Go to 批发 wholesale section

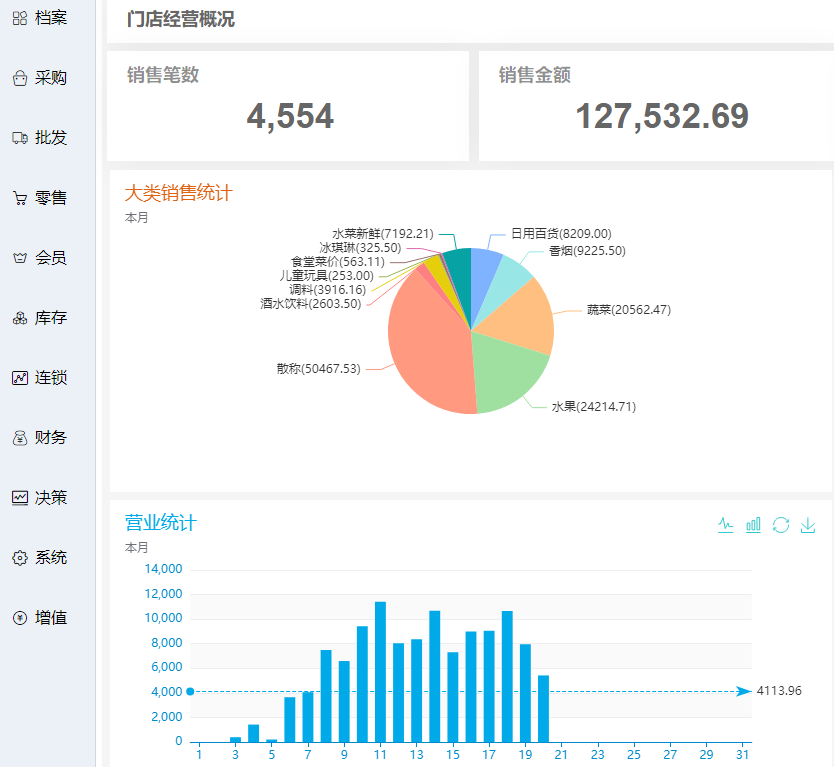40,138
